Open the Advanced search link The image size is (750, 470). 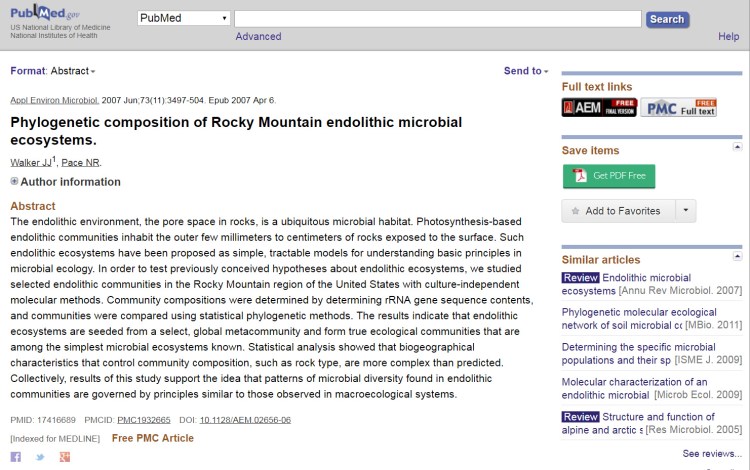258,37
